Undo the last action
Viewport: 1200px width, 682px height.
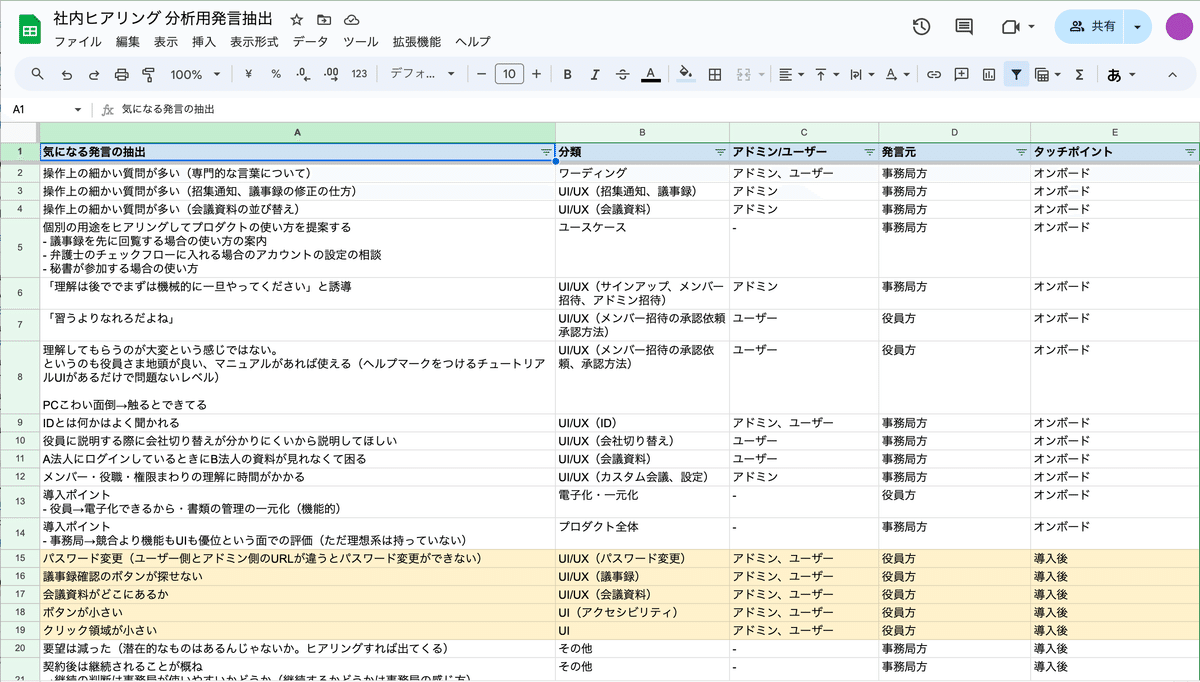pos(67,74)
